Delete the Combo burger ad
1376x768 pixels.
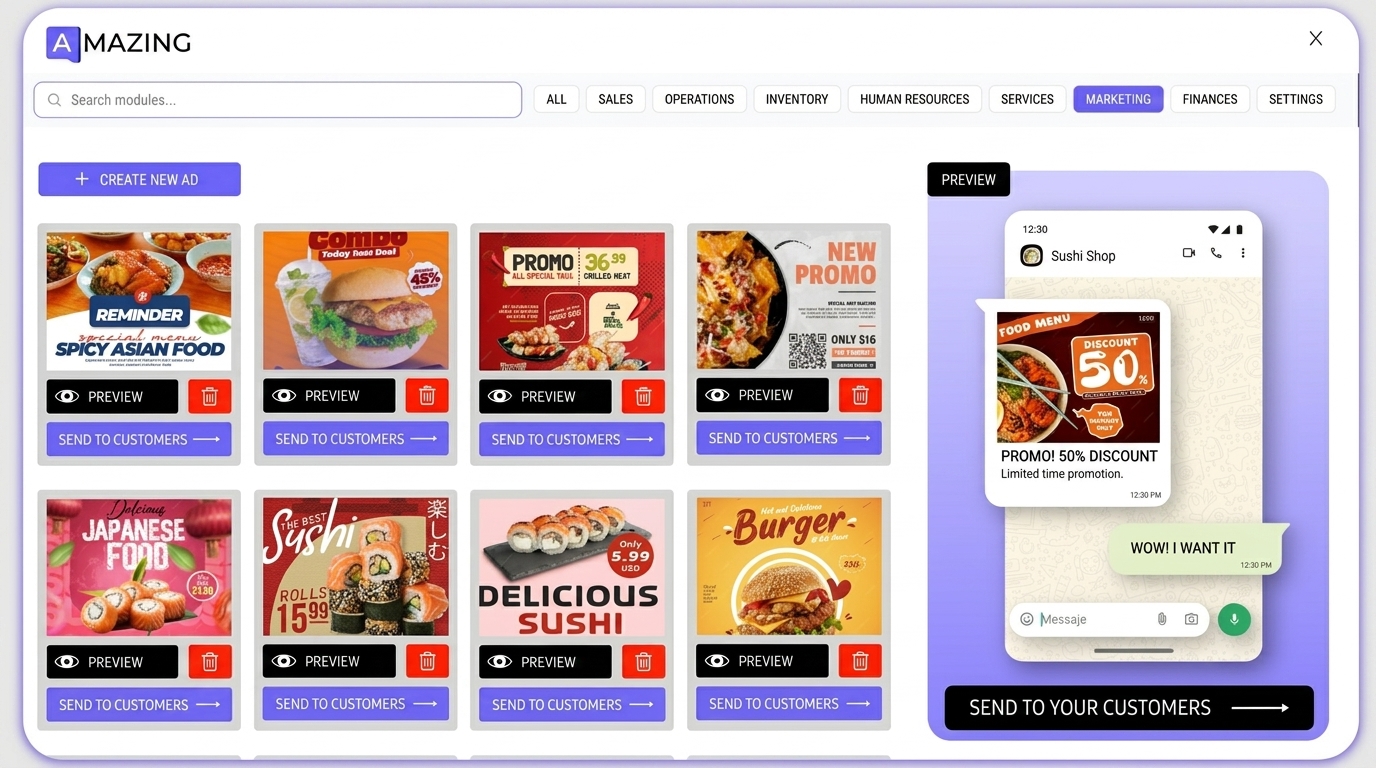tap(427, 396)
